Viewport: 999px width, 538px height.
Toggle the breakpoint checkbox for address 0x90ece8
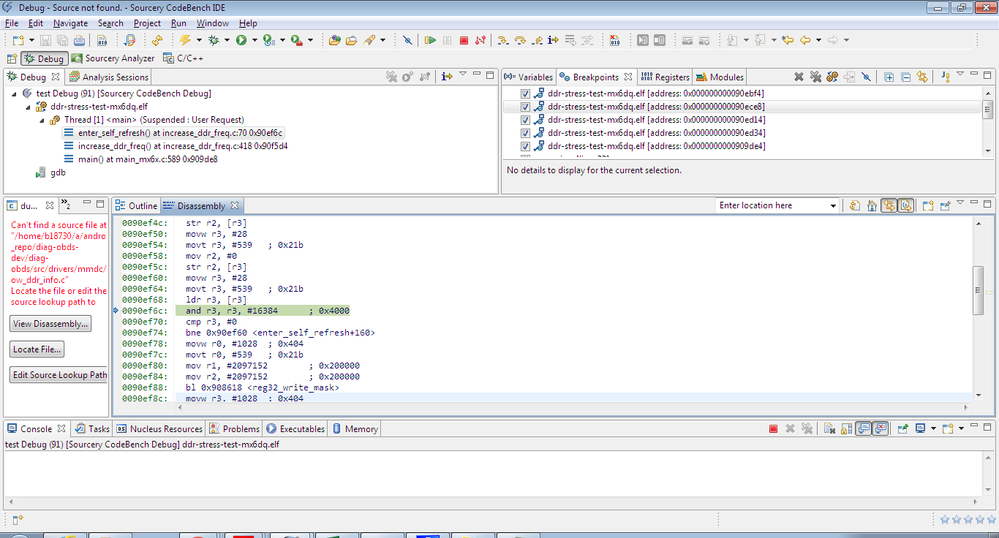point(525,106)
